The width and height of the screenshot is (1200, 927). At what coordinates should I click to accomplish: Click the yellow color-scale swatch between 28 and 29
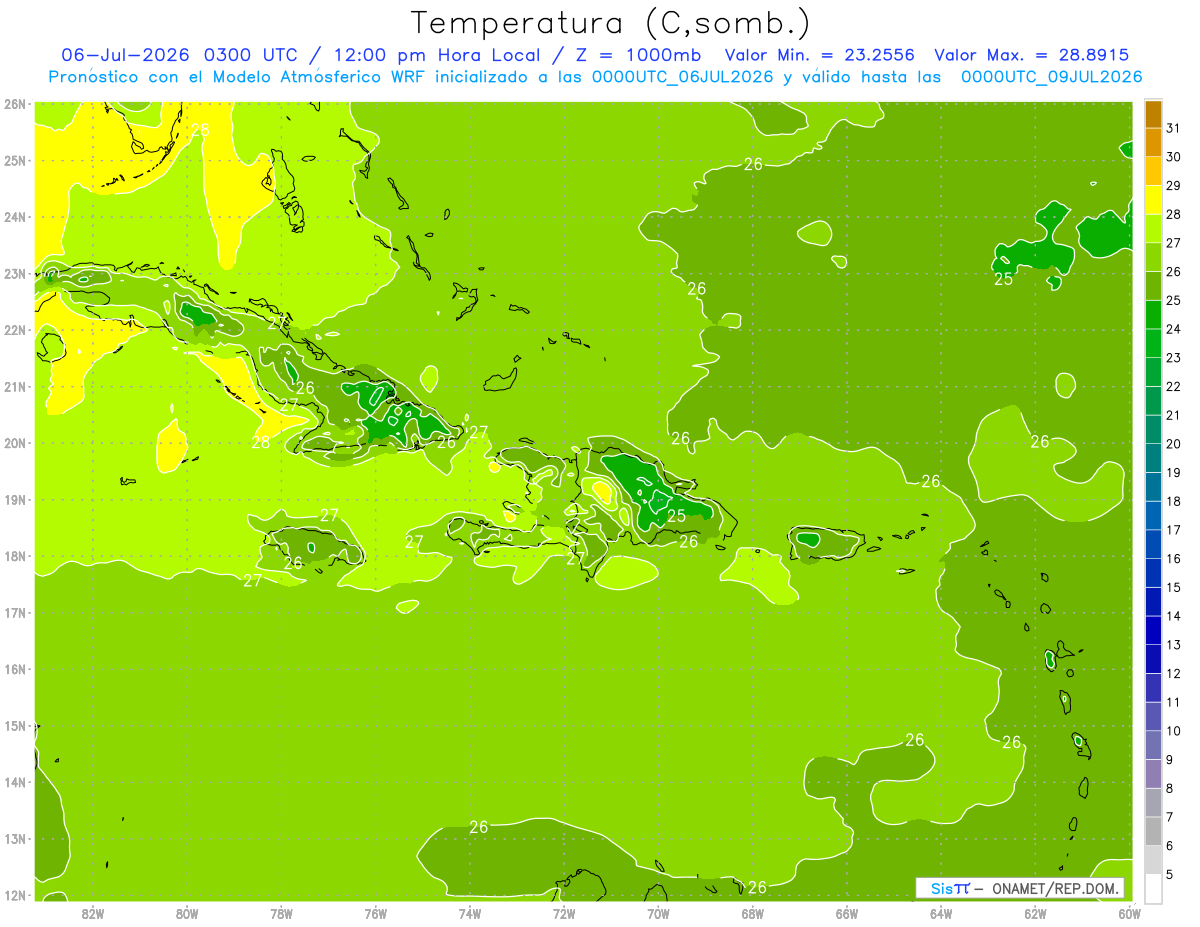[x=1153, y=201]
